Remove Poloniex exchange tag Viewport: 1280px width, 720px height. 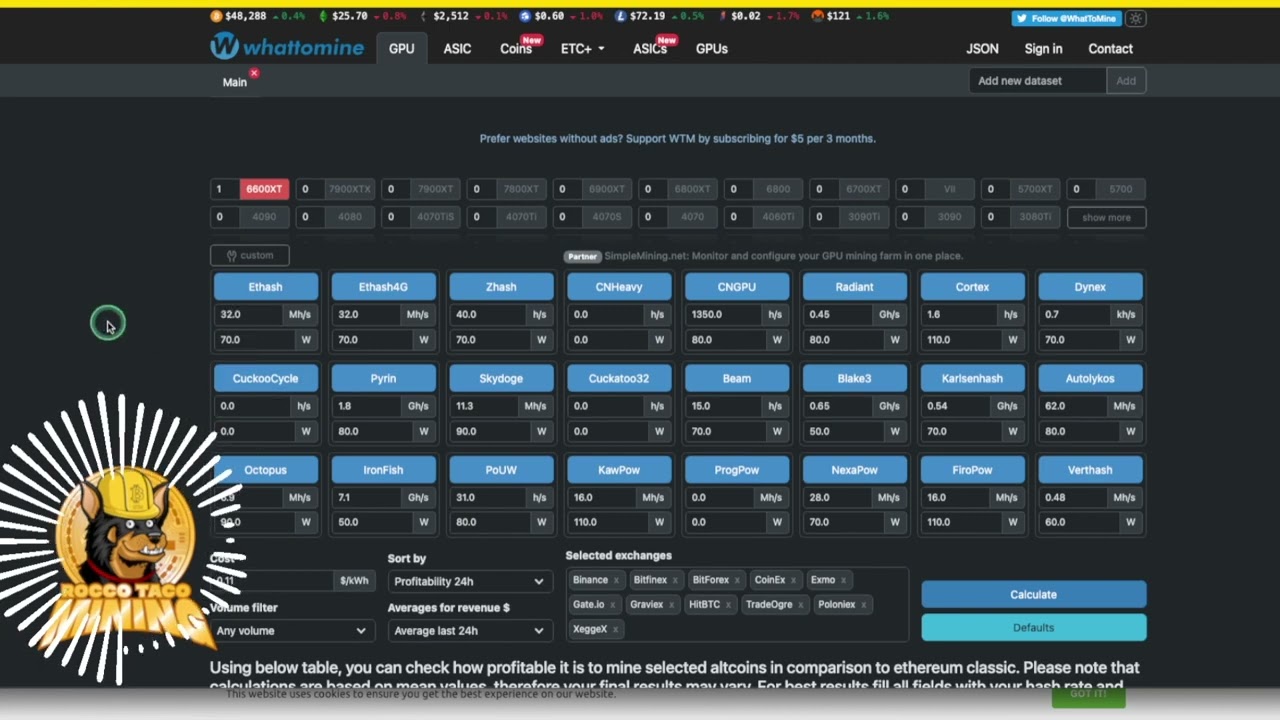click(863, 605)
